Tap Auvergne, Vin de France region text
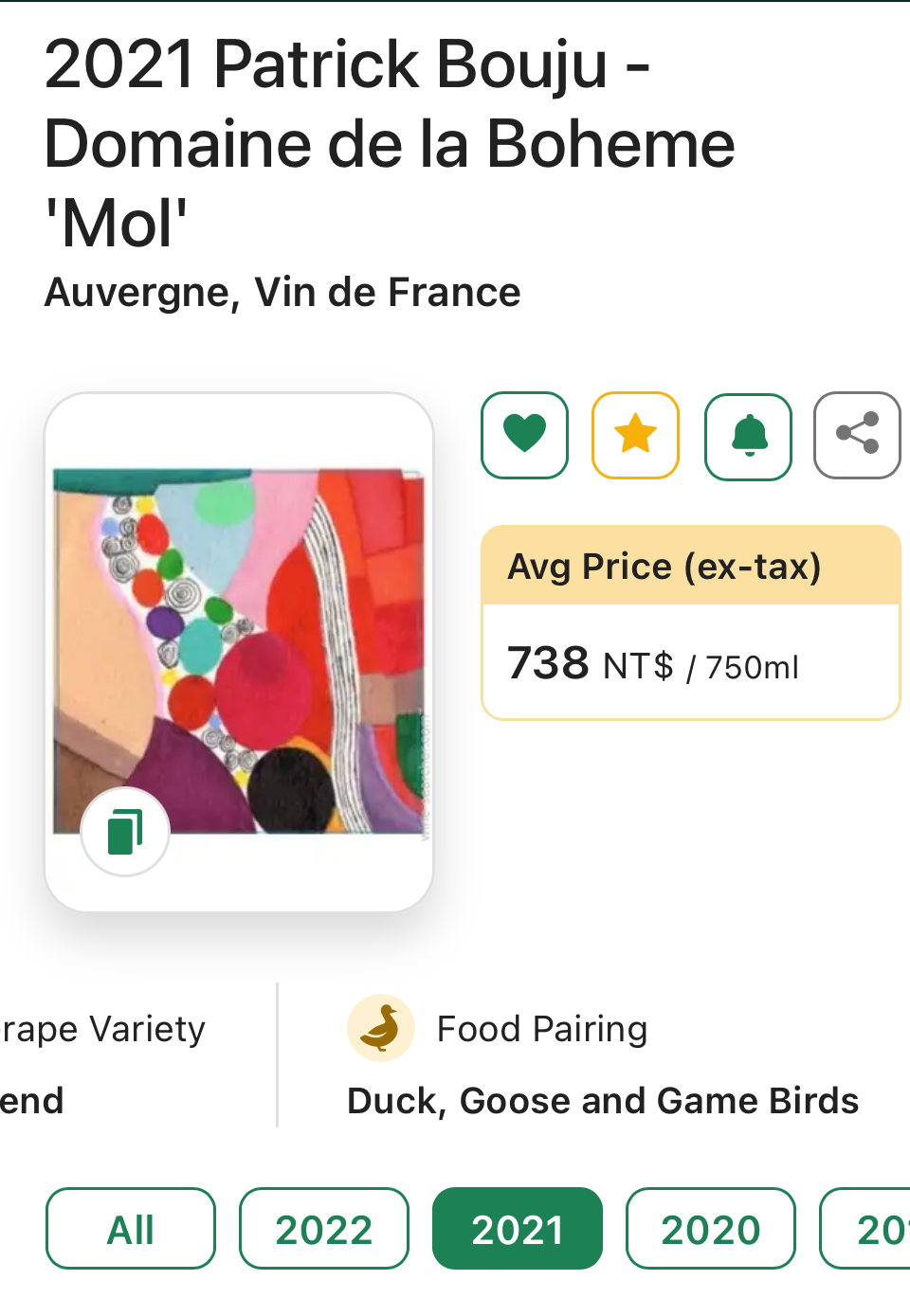910x1316 pixels. (x=282, y=293)
